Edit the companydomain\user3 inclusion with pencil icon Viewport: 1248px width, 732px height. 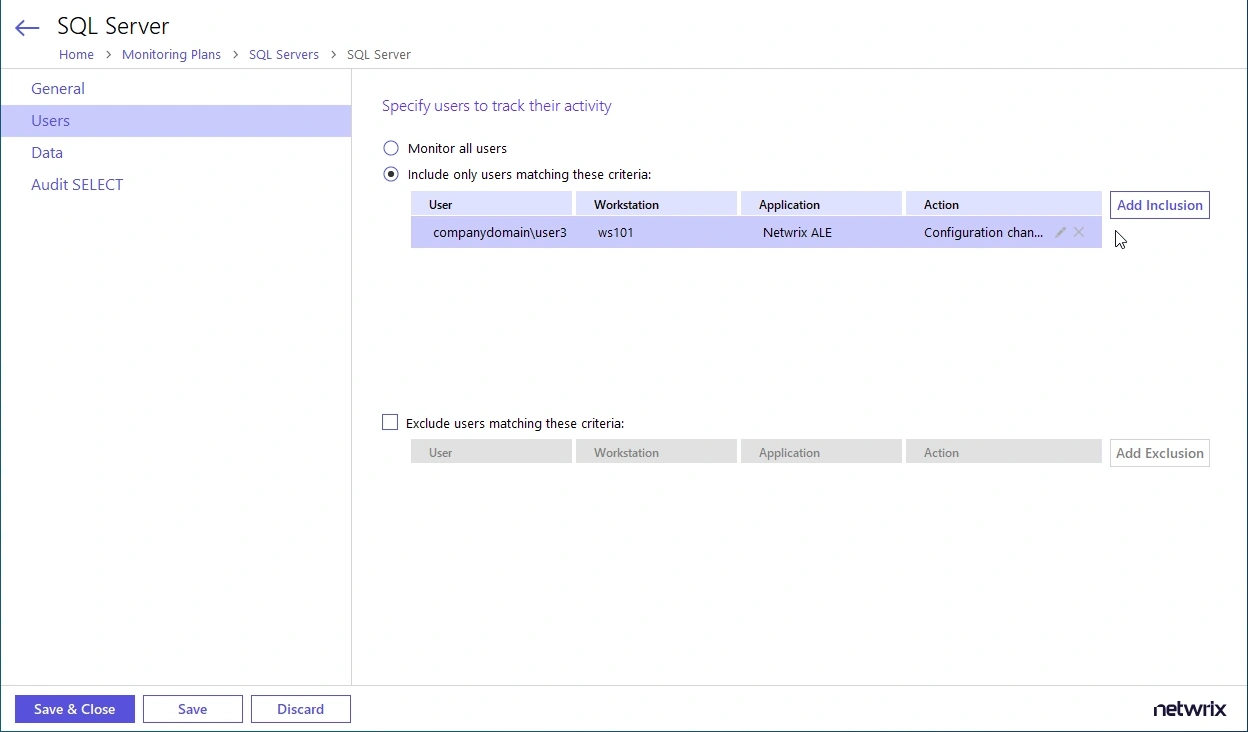1060,232
